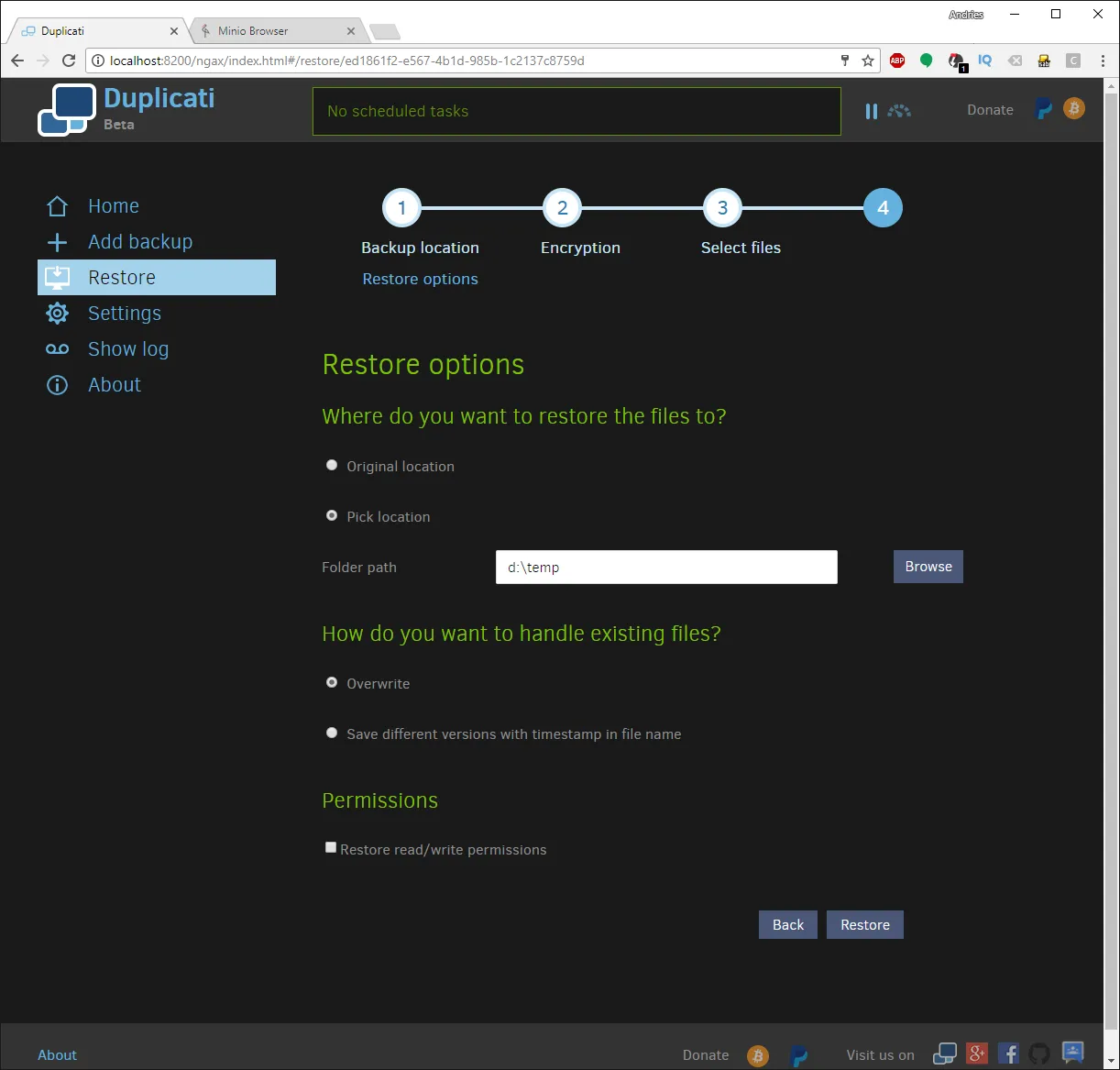Click the gear icon next to Settings

pos(57,314)
